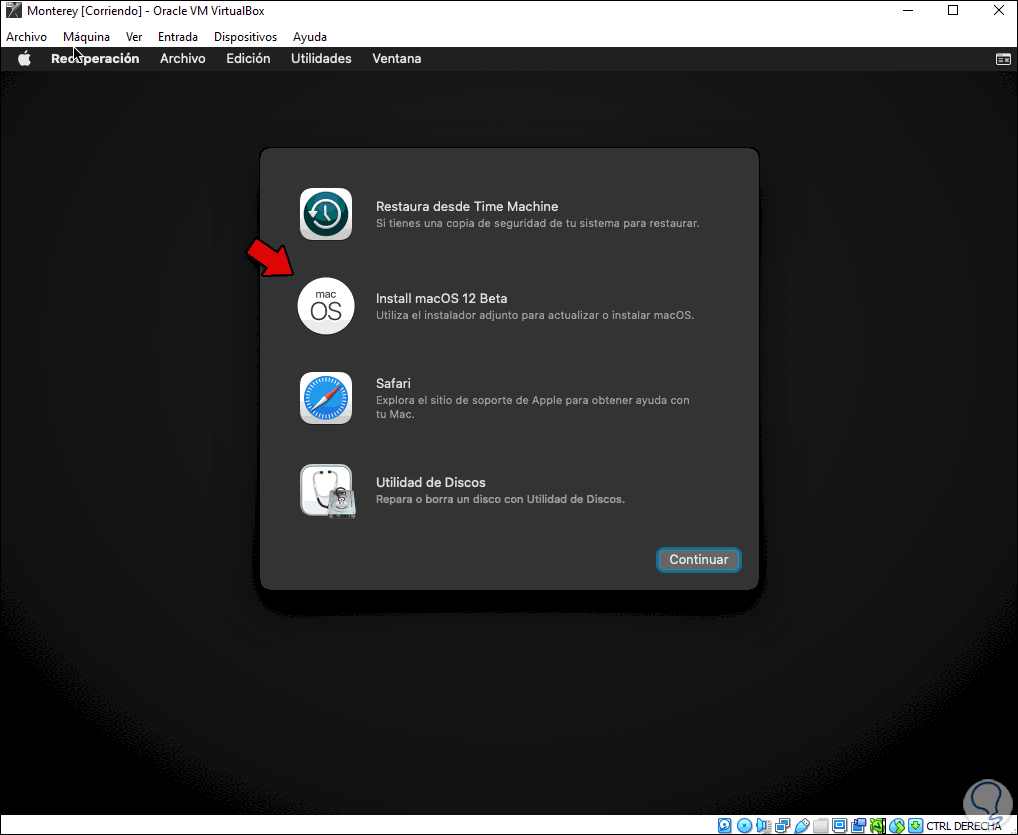
Task: Click the audio speaker status icon
Action: [764, 825]
